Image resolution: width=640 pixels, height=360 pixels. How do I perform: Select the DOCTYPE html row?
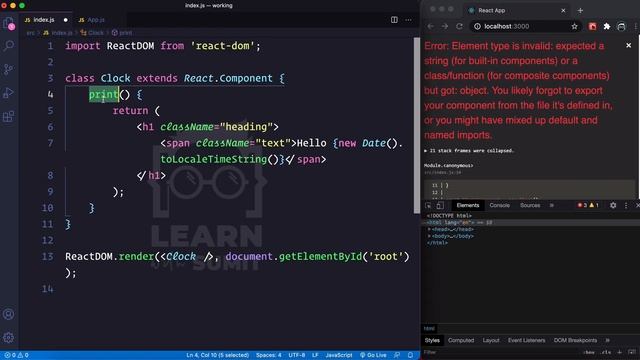tap(449, 216)
